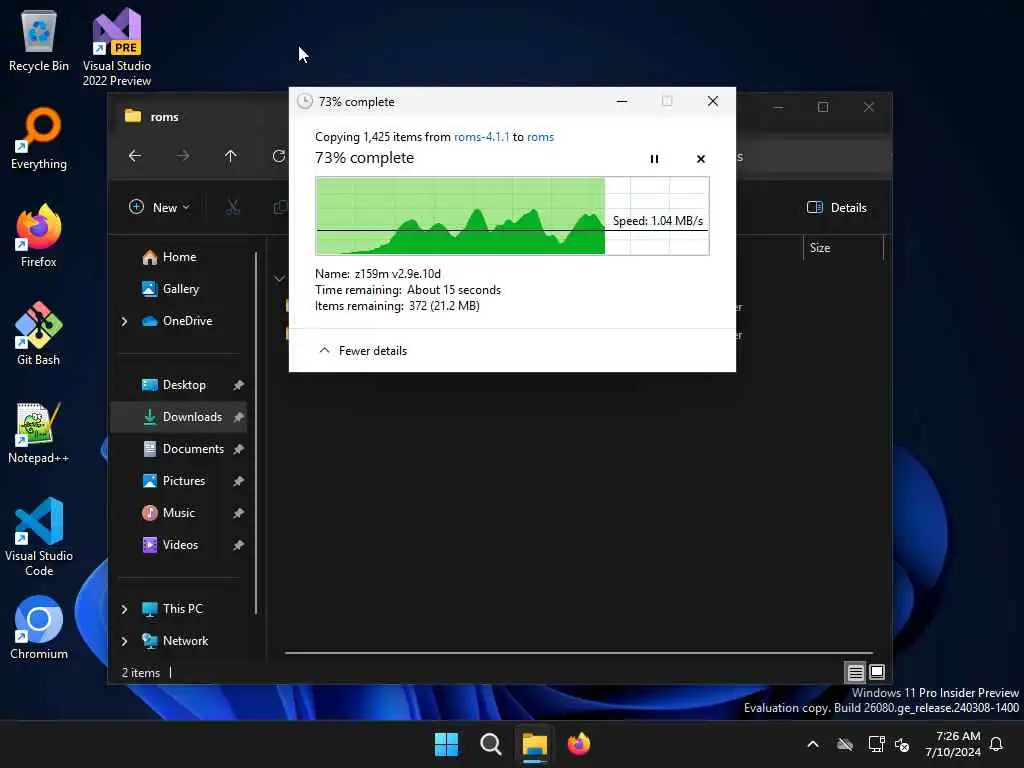Unpin Pictures using its pin icon

(x=238, y=481)
